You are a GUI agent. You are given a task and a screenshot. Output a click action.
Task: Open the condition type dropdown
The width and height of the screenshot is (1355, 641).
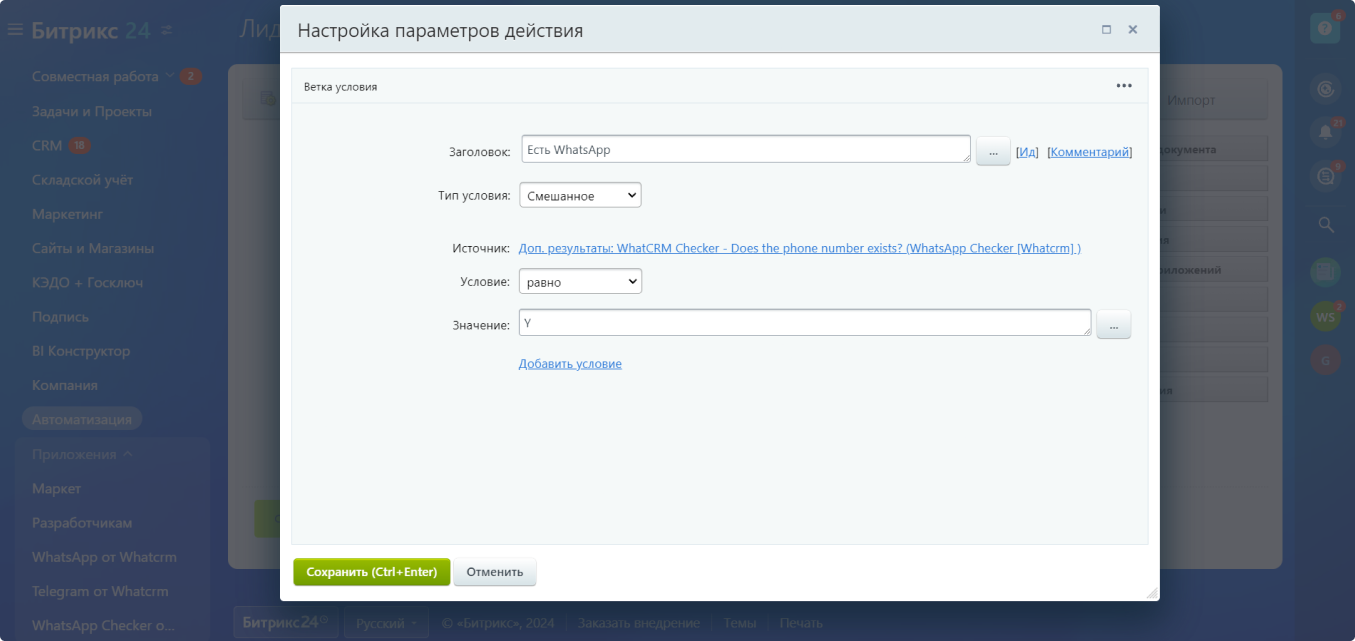tap(580, 195)
